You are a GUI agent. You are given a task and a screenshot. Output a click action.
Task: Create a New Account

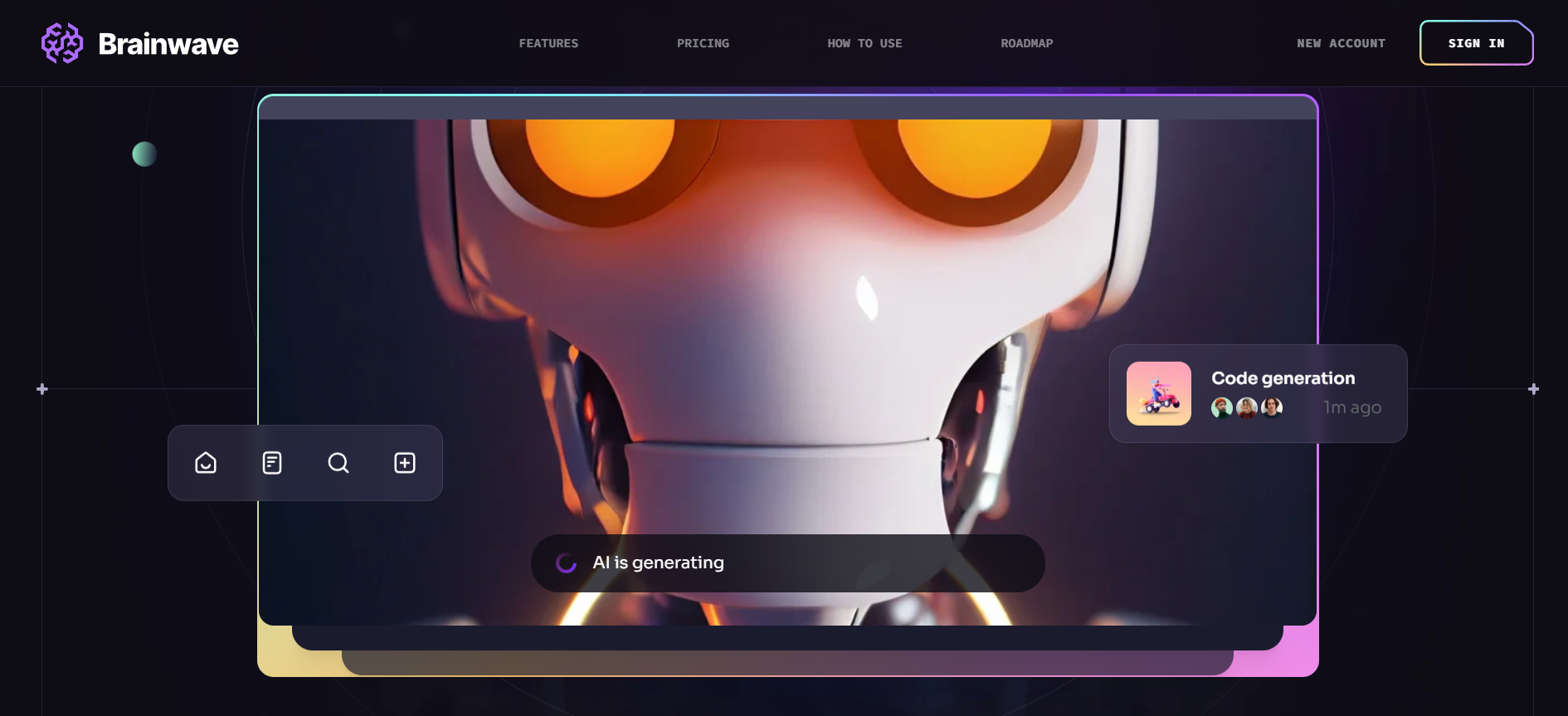(1341, 43)
